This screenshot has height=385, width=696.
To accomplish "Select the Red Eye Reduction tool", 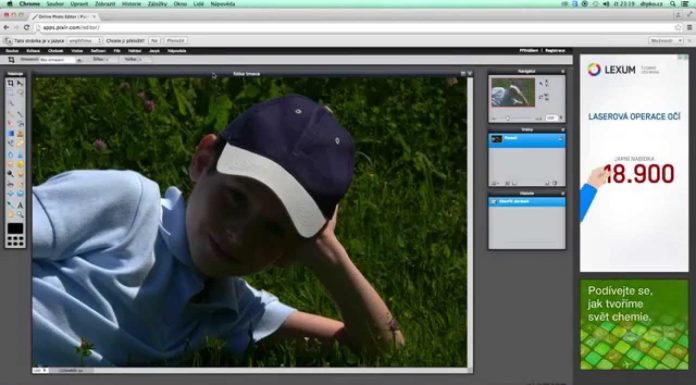I will tap(10, 184).
